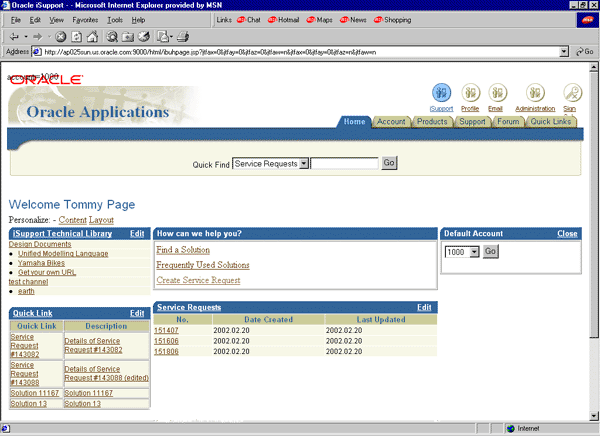Click Edit in Service Requests header
The image size is (600, 436).
click(424, 307)
